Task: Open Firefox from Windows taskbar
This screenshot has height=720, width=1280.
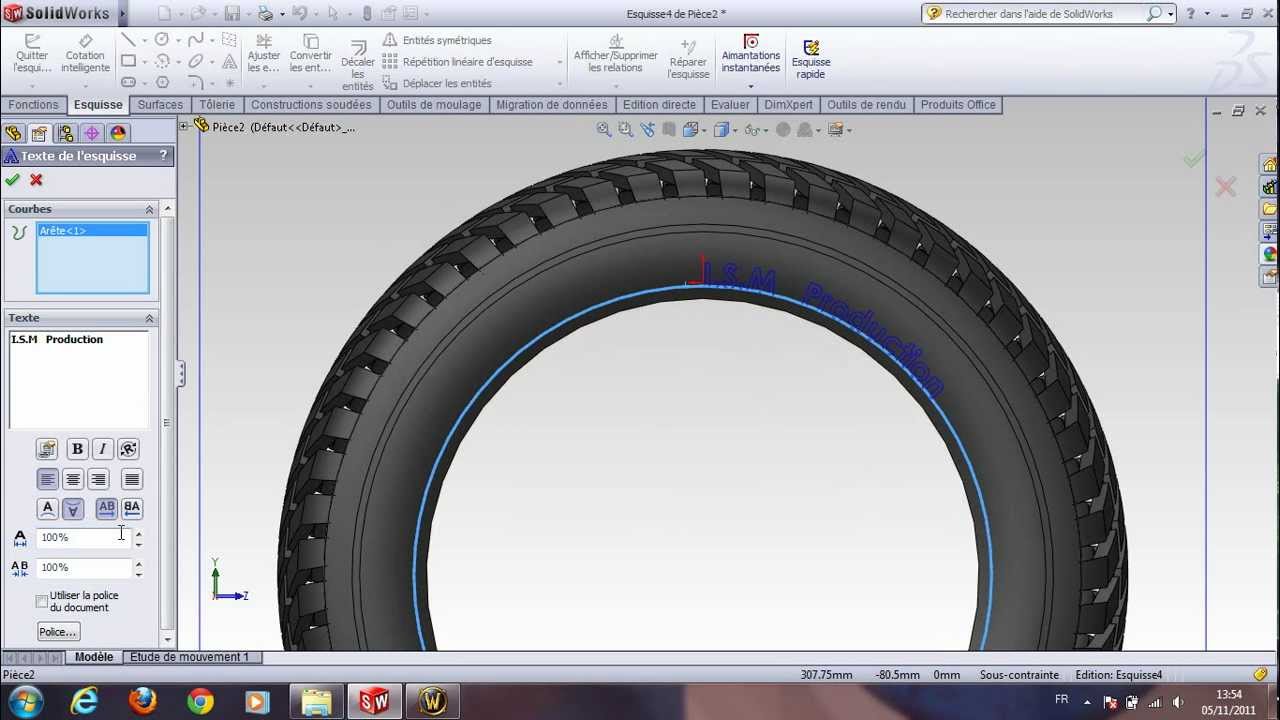Action: (x=143, y=701)
